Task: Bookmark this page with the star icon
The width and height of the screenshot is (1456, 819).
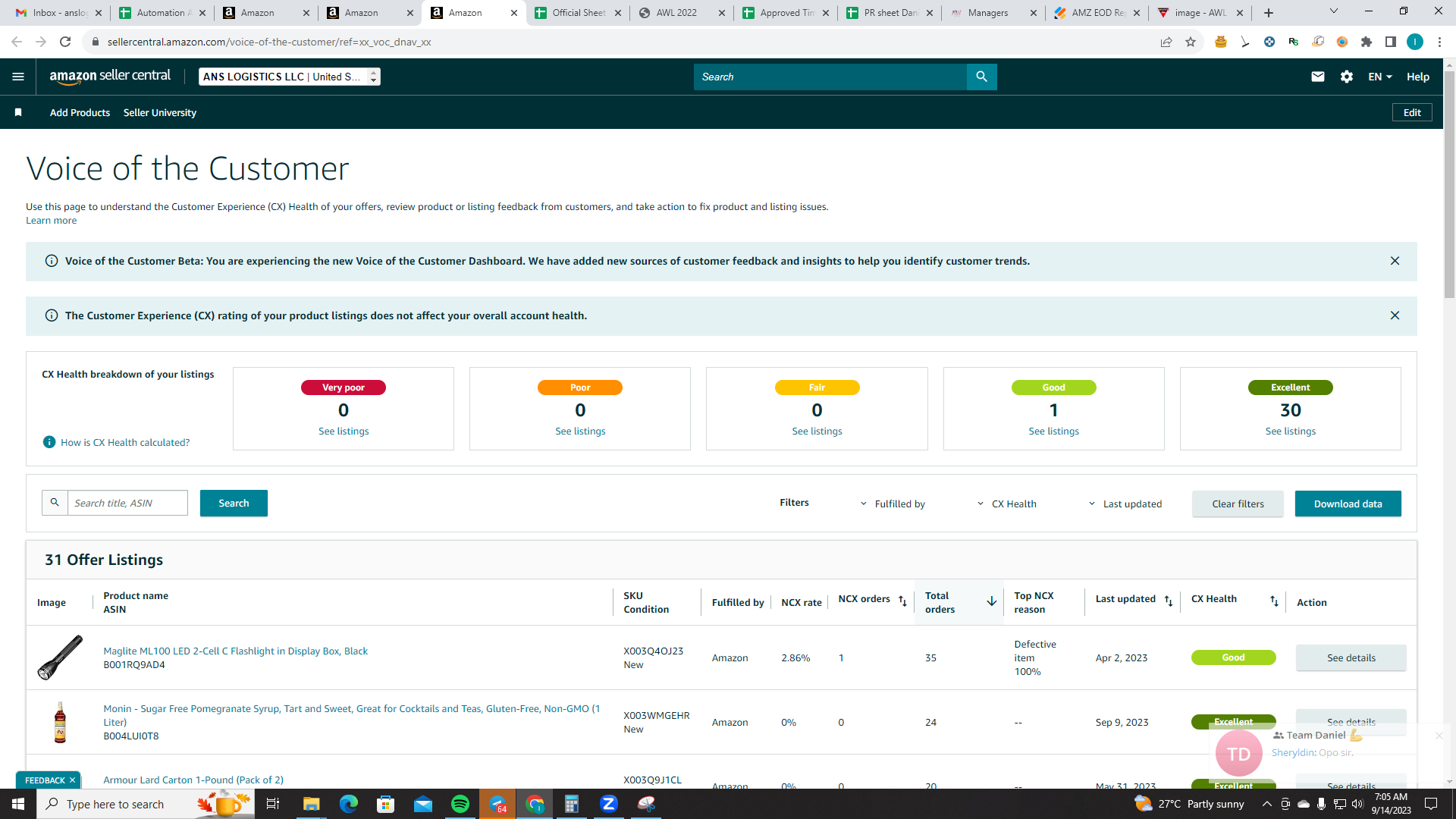Action: (x=1191, y=42)
